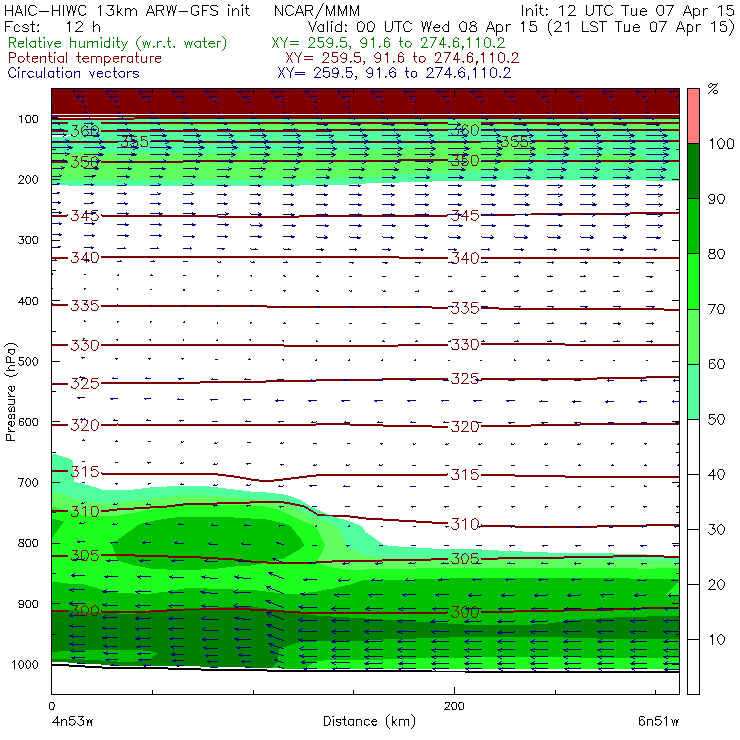Click the '800' pressure axis tick label
Screen dimensions: 740x740
tap(28, 543)
